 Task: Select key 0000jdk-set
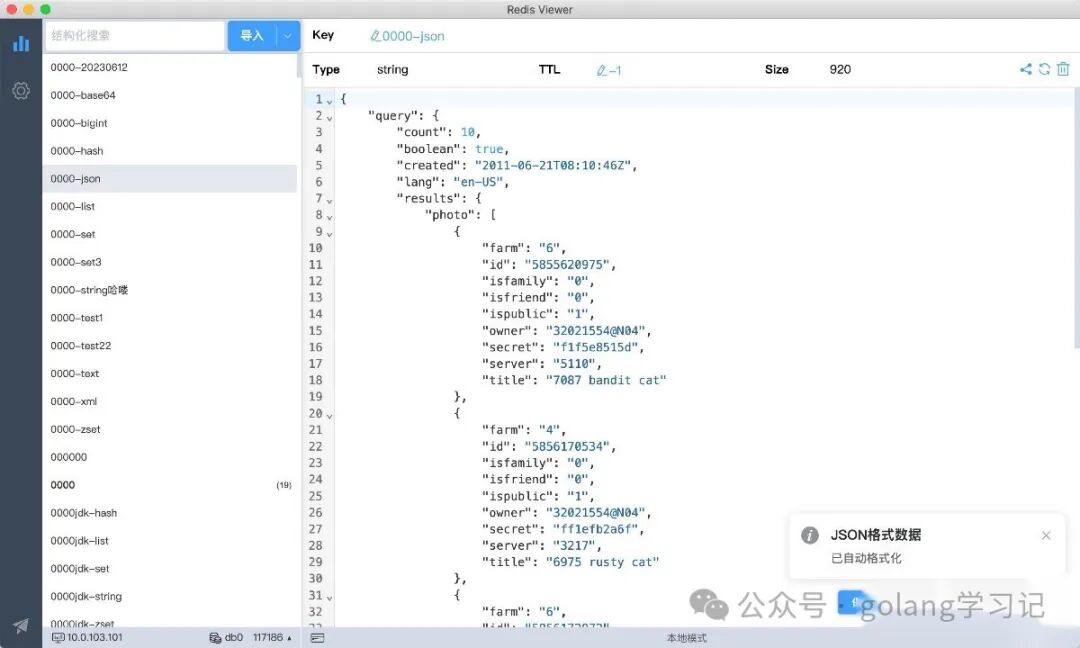coord(169,569)
